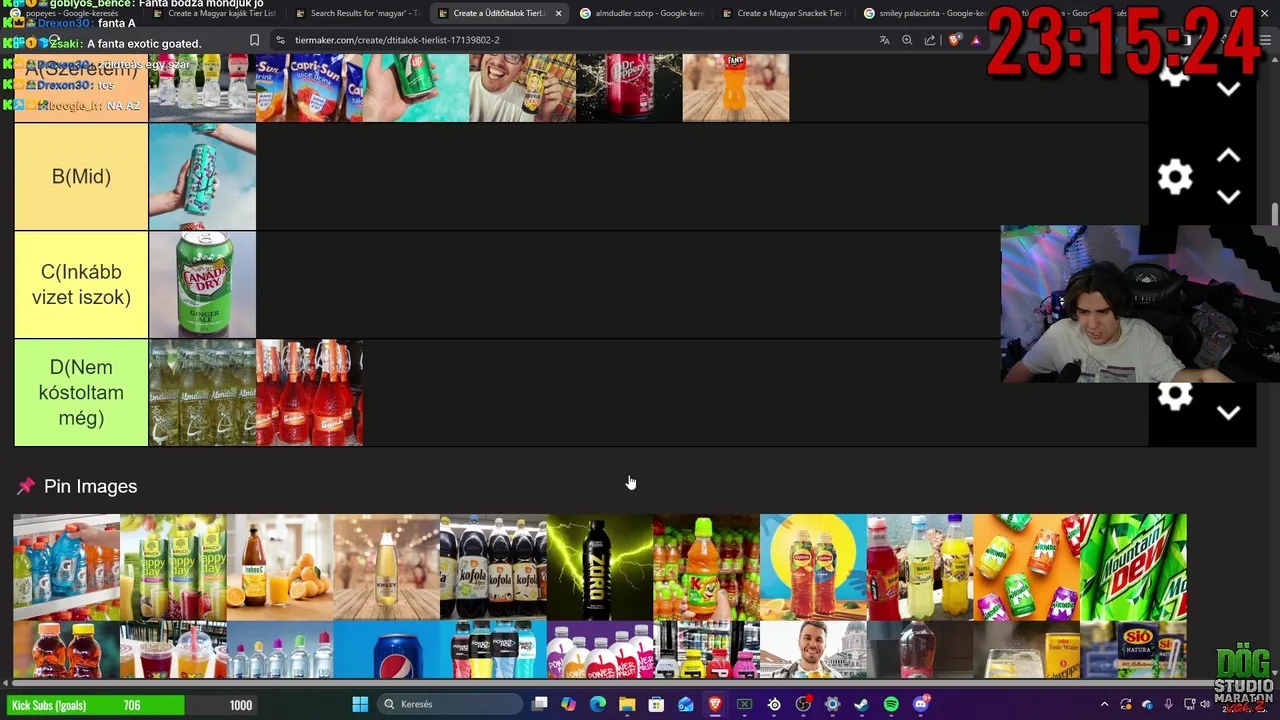Click the Capri-Sun image in A tier
The image size is (1280, 720).
(x=309, y=88)
